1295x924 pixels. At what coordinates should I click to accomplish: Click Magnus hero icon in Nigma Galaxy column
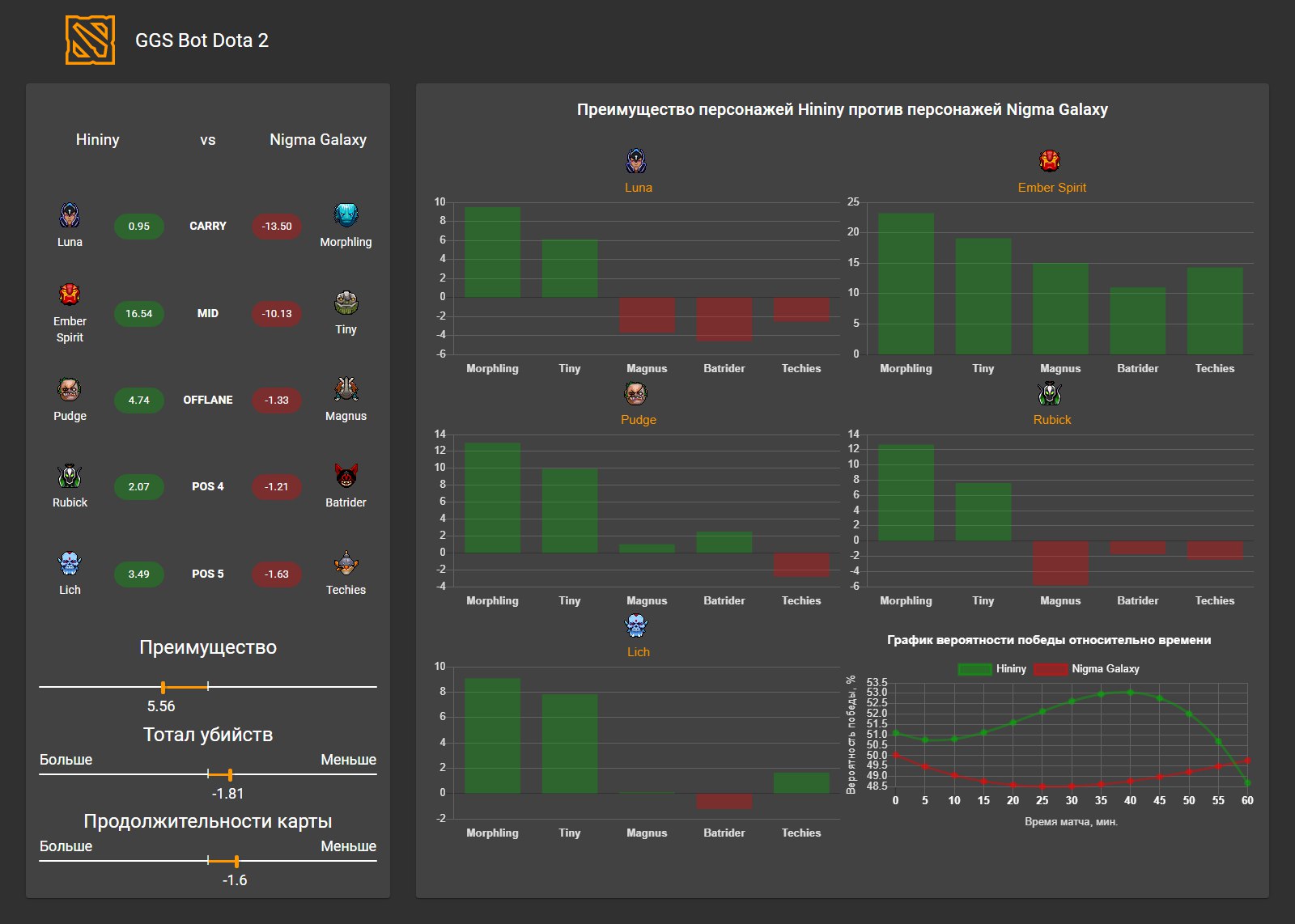pos(346,389)
